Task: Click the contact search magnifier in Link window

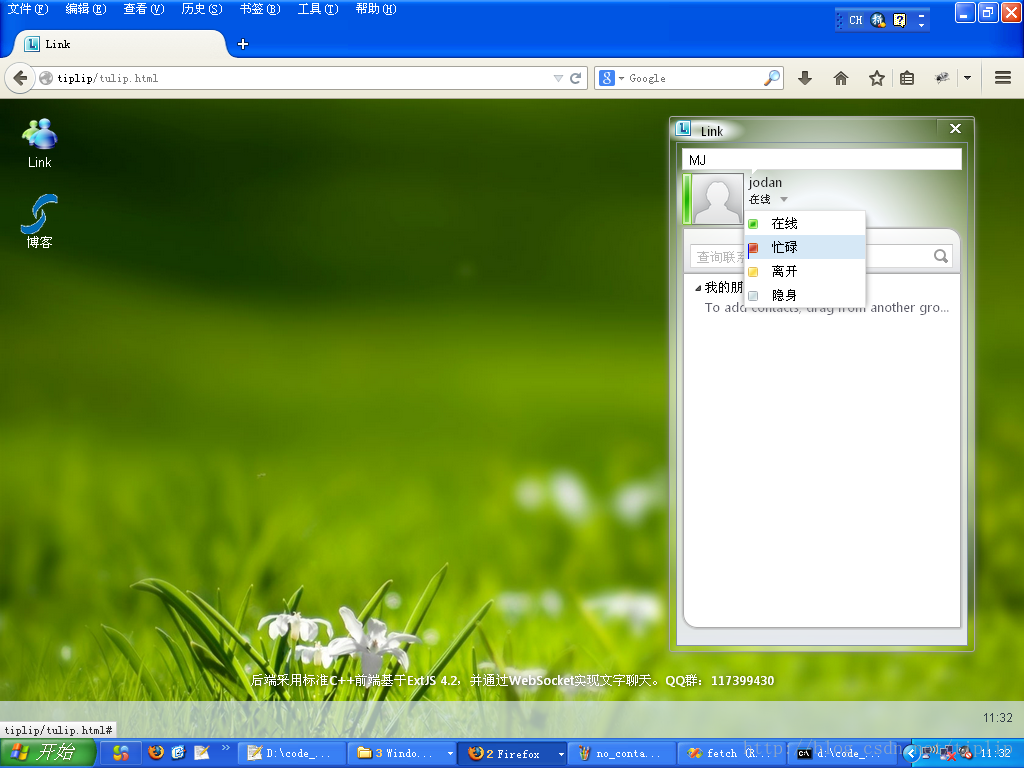Action: point(940,256)
